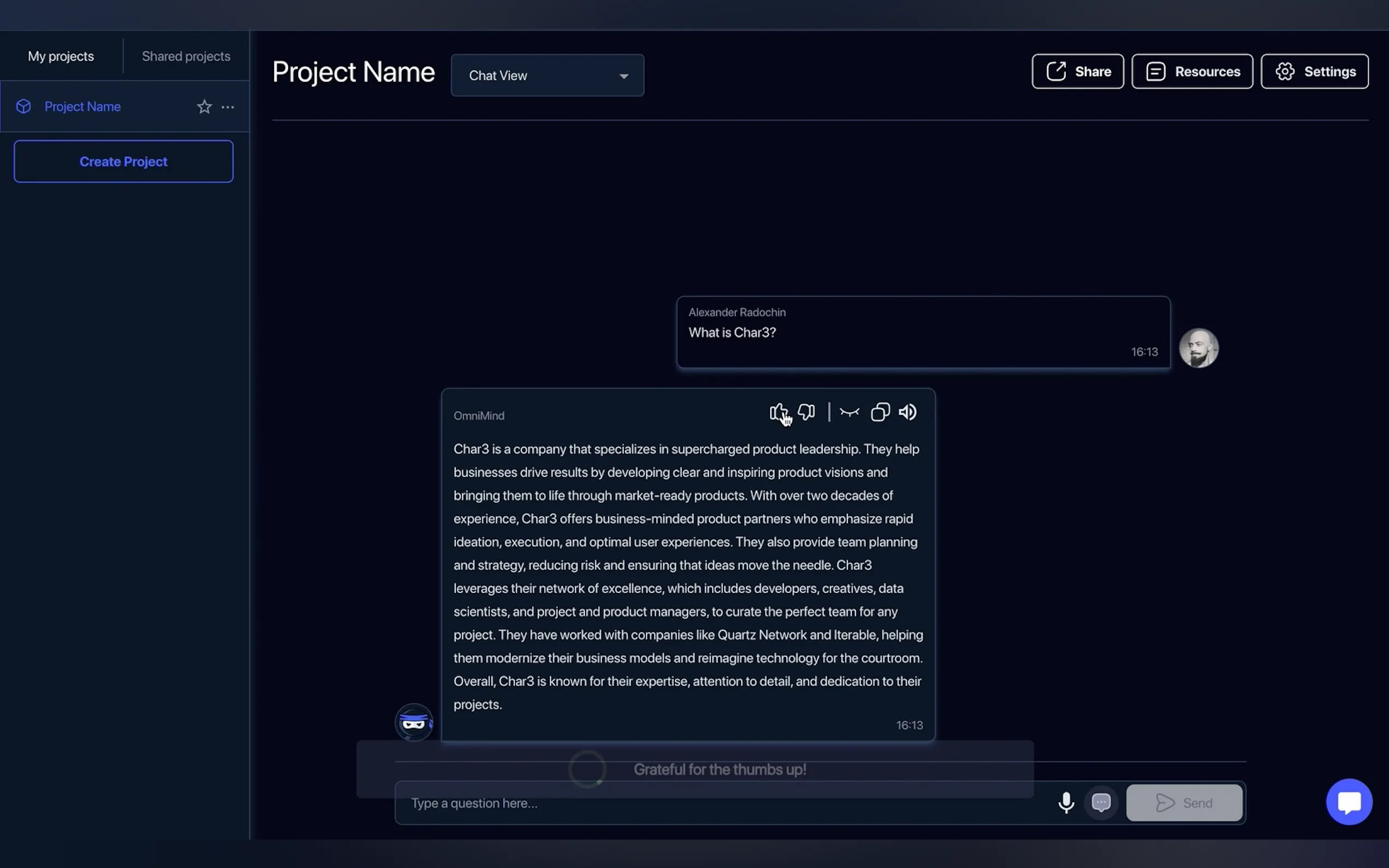Click the Create Project button
1389x868 pixels.
coord(124,161)
